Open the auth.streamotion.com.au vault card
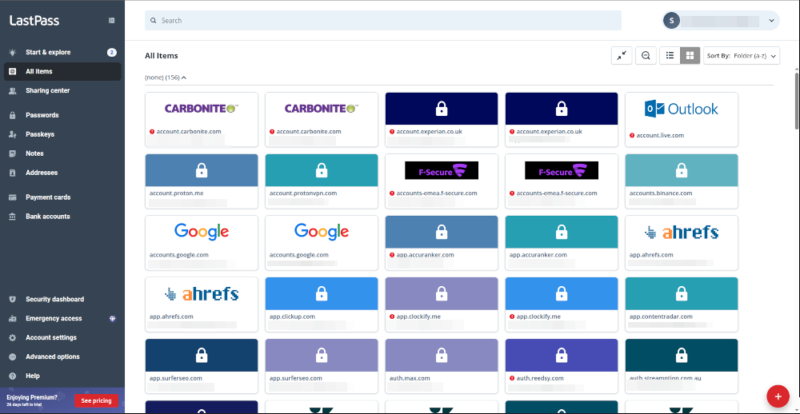Viewport: 800px width, 414px height. click(681, 366)
